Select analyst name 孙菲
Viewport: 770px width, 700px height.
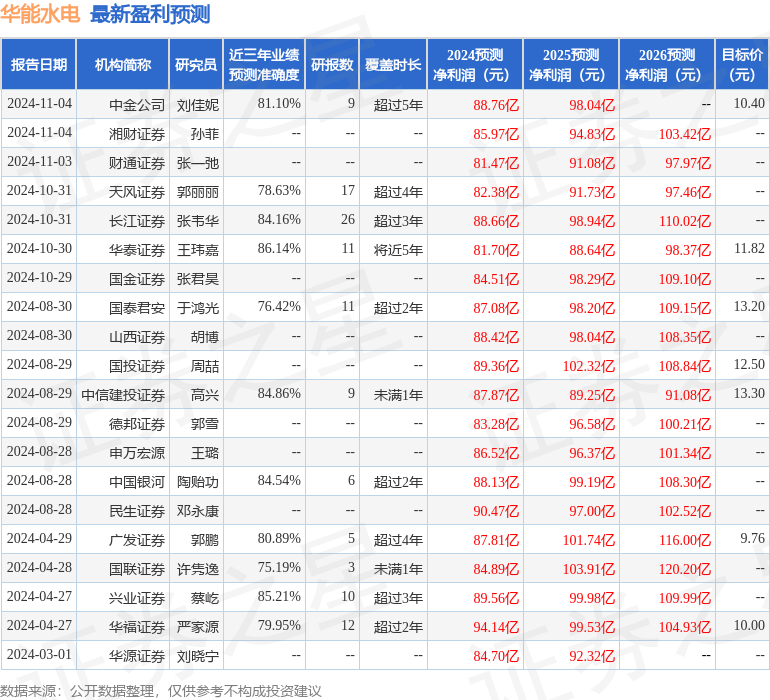(205, 134)
